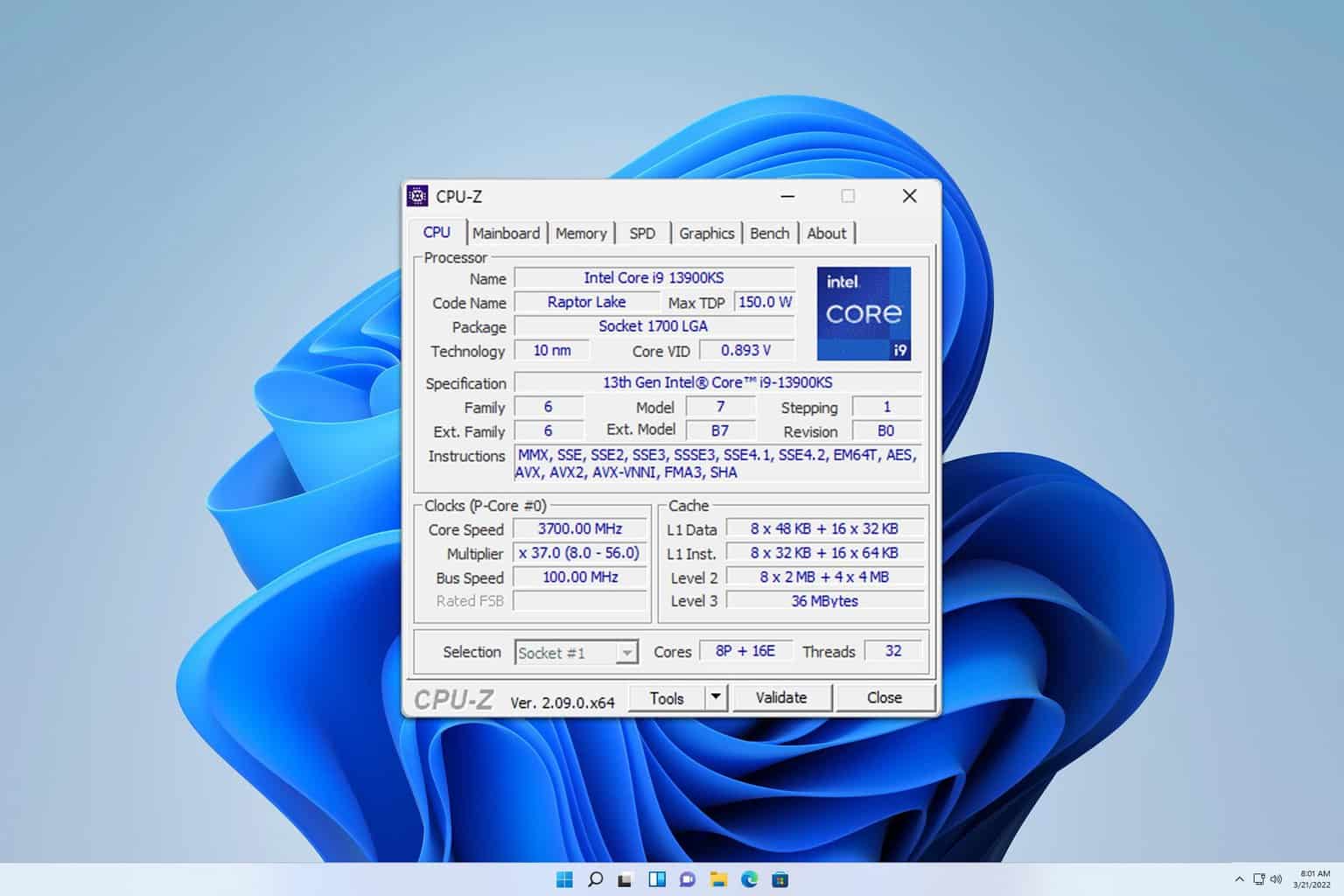This screenshot has height=896, width=1344.
Task: Click the CPU-Z app icon in title bar
Action: point(418,196)
